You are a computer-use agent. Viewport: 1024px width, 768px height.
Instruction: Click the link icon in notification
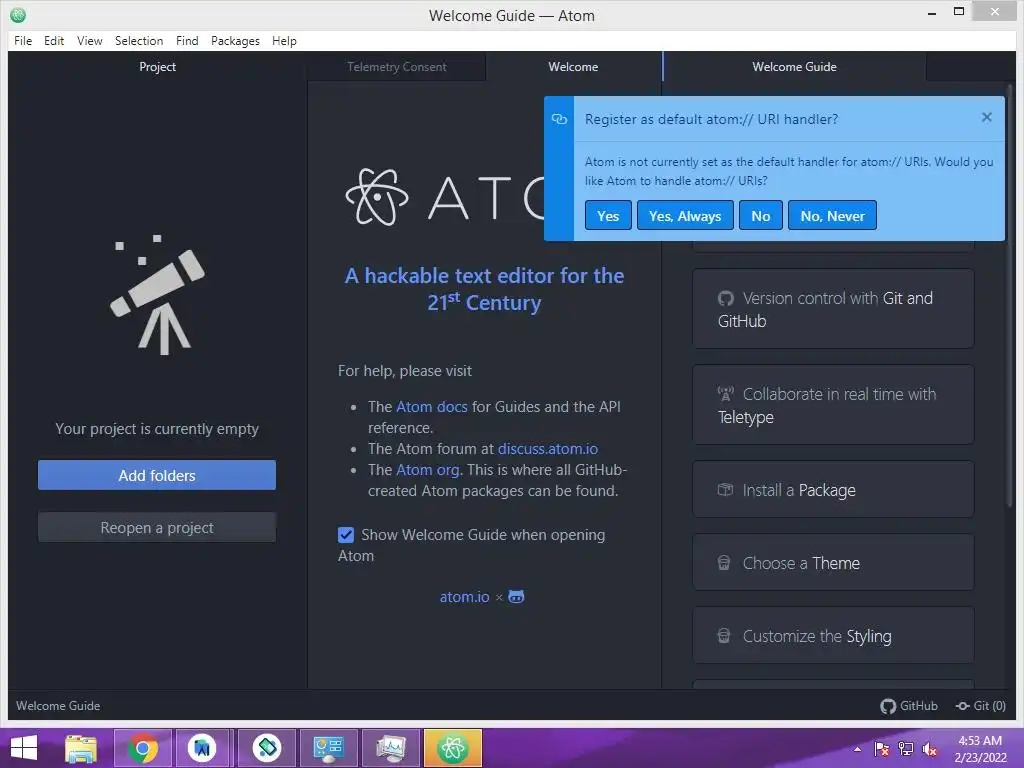[559, 119]
